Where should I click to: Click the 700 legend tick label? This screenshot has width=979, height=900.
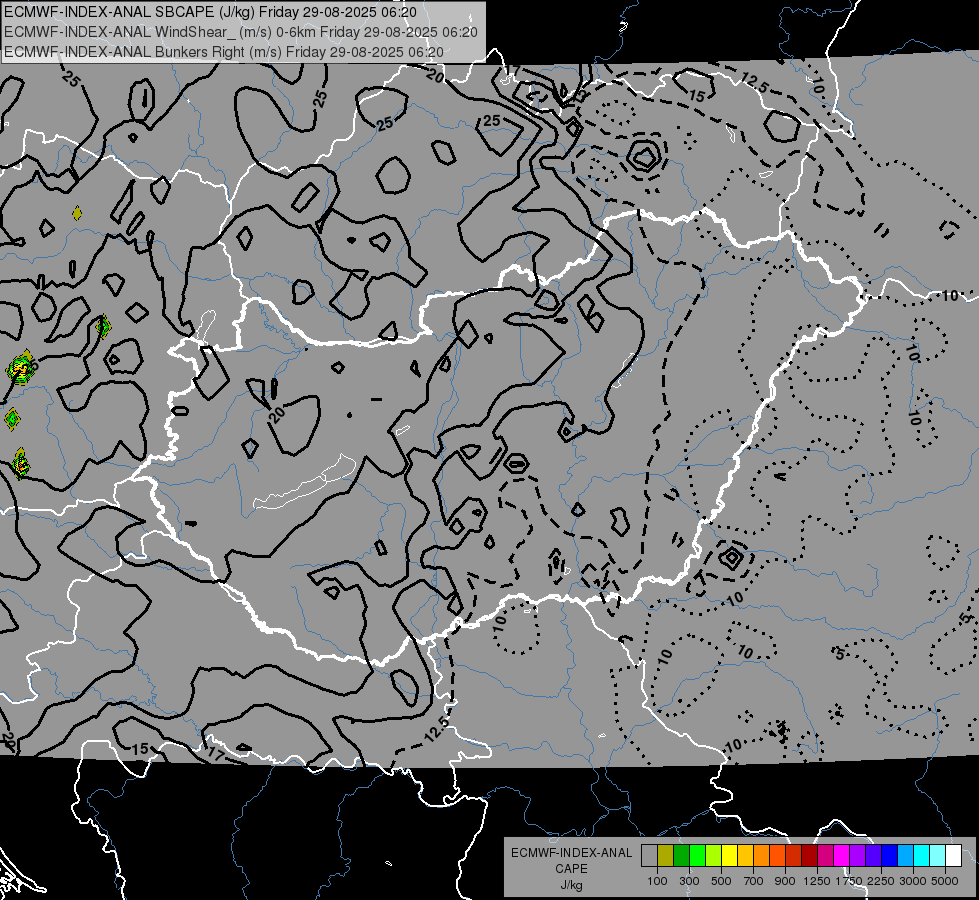click(x=754, y=881)
